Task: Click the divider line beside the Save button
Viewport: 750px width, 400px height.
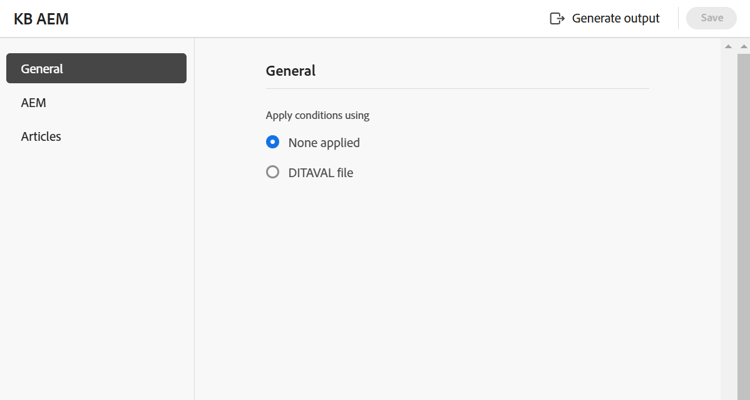Action: point(678,18)
